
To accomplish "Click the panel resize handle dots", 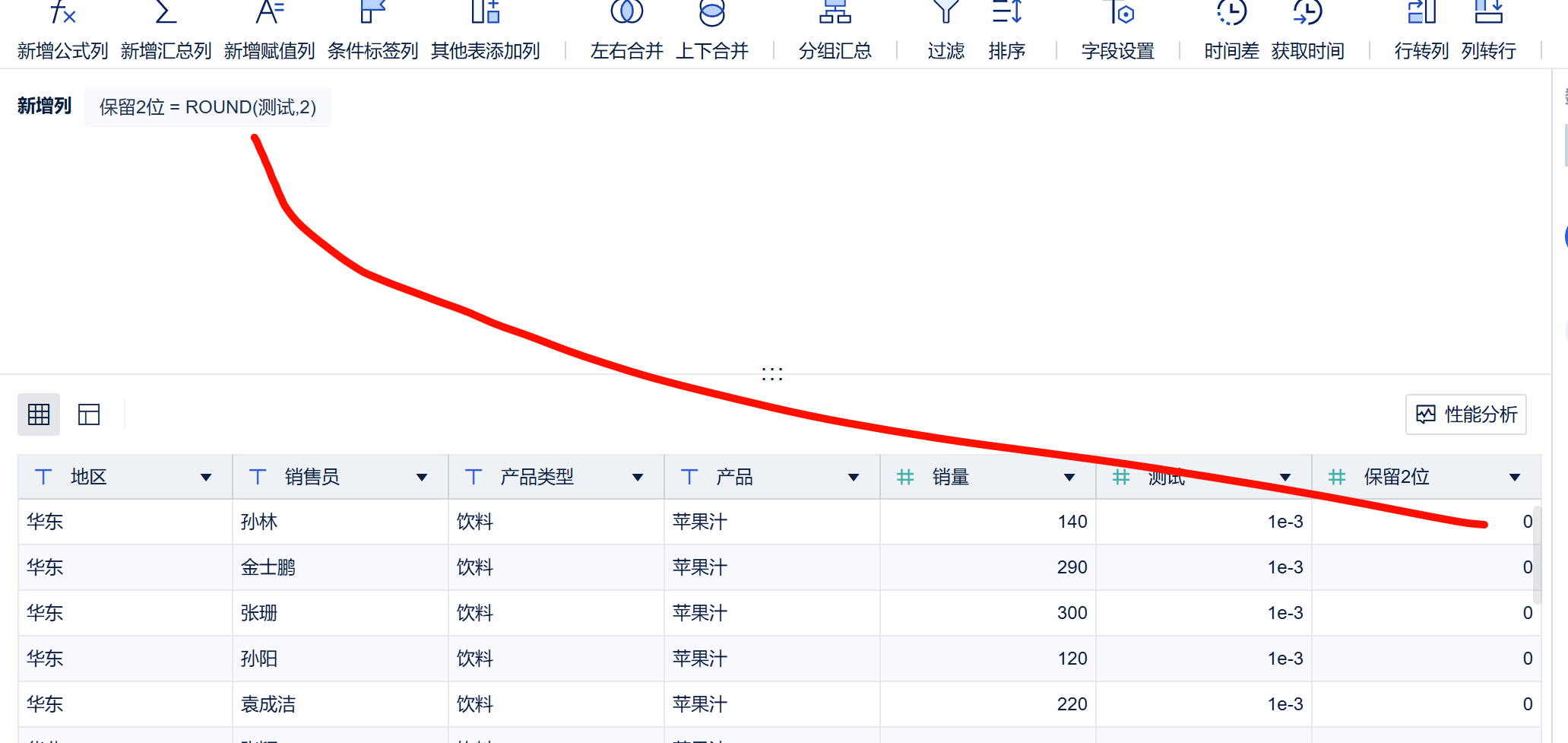I will (x=772, y=373).
